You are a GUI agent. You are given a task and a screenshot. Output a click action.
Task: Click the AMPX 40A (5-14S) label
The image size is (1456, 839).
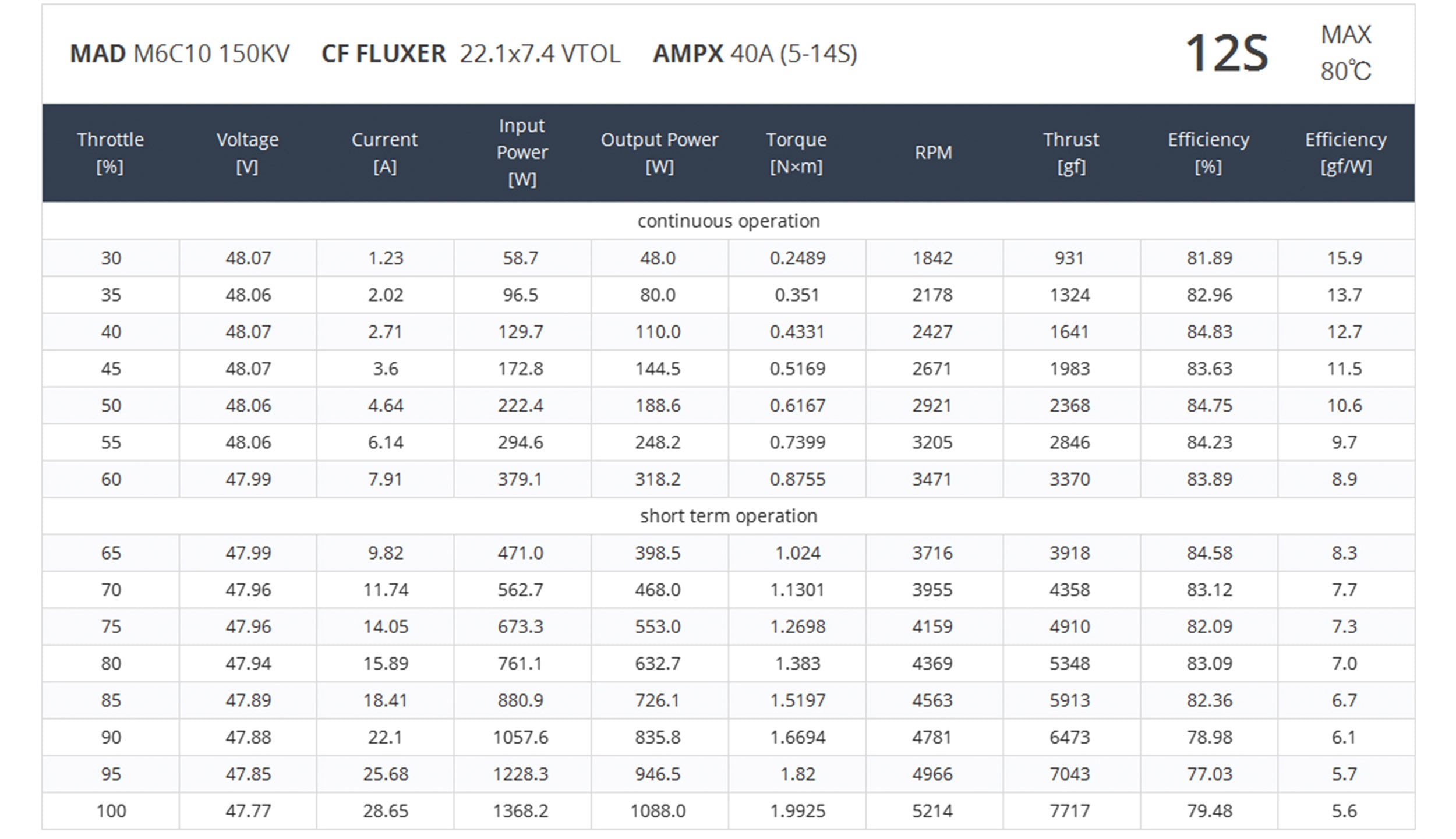[755, 54]
